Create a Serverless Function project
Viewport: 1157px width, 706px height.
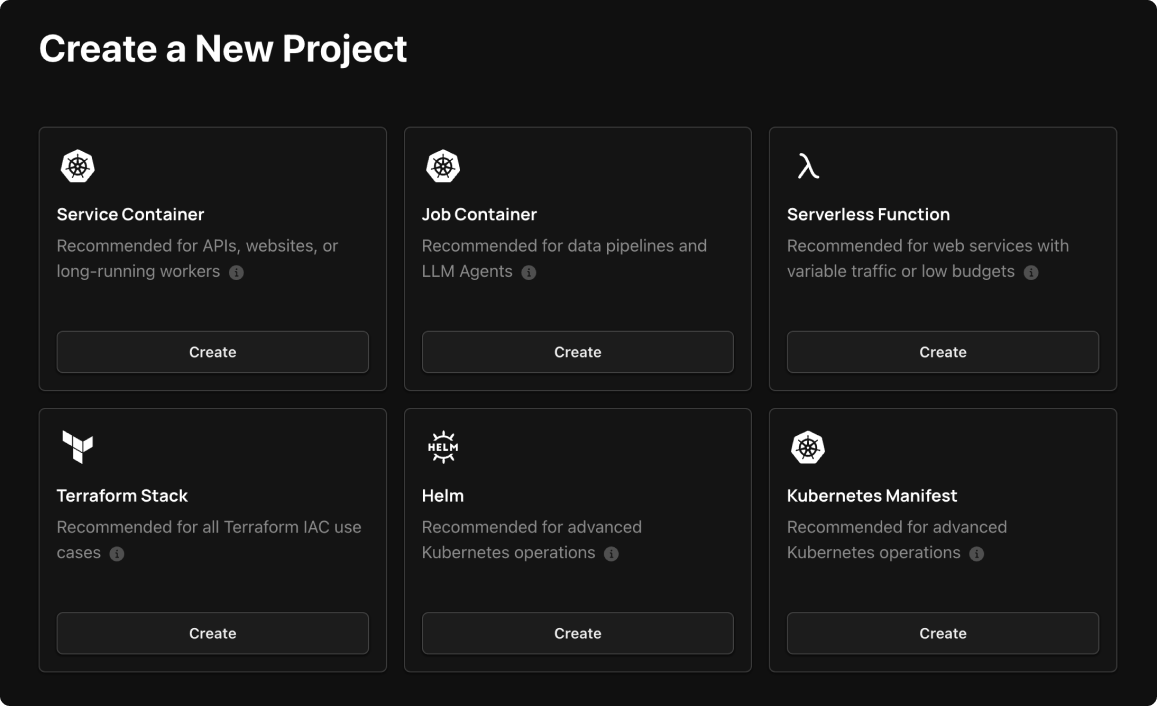[x=942, y=352]
